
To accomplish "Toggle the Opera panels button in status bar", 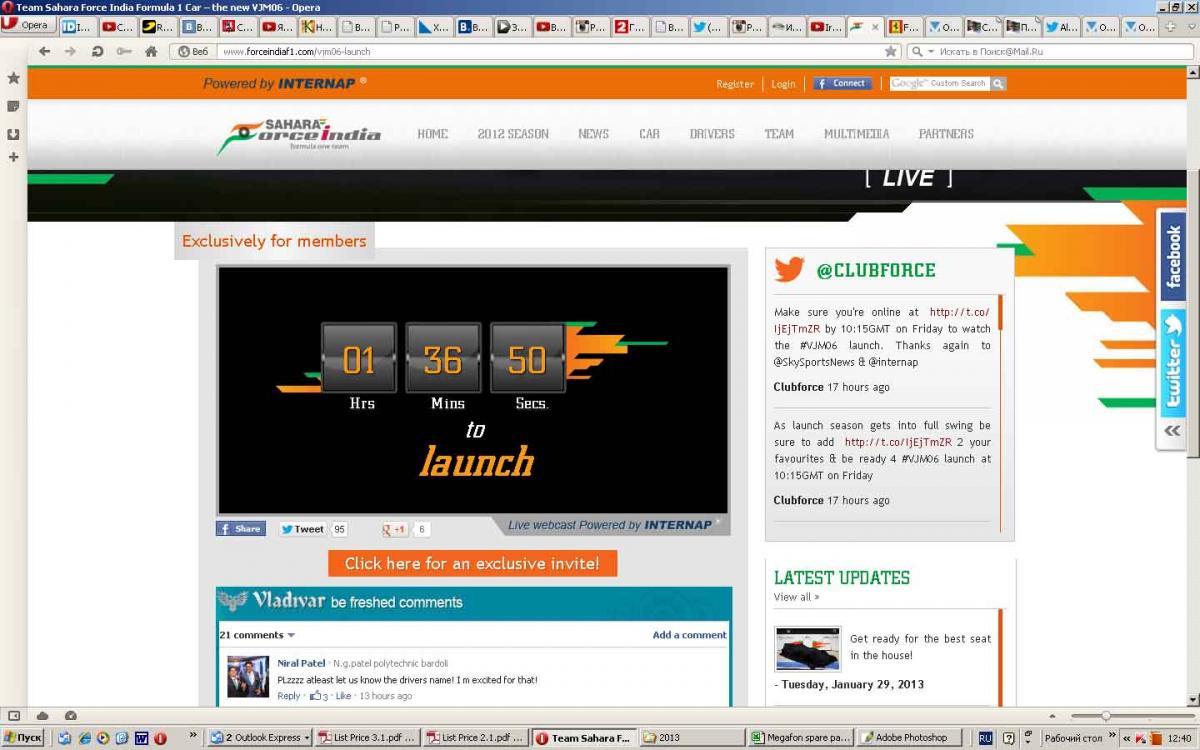I will pos(14,716).
